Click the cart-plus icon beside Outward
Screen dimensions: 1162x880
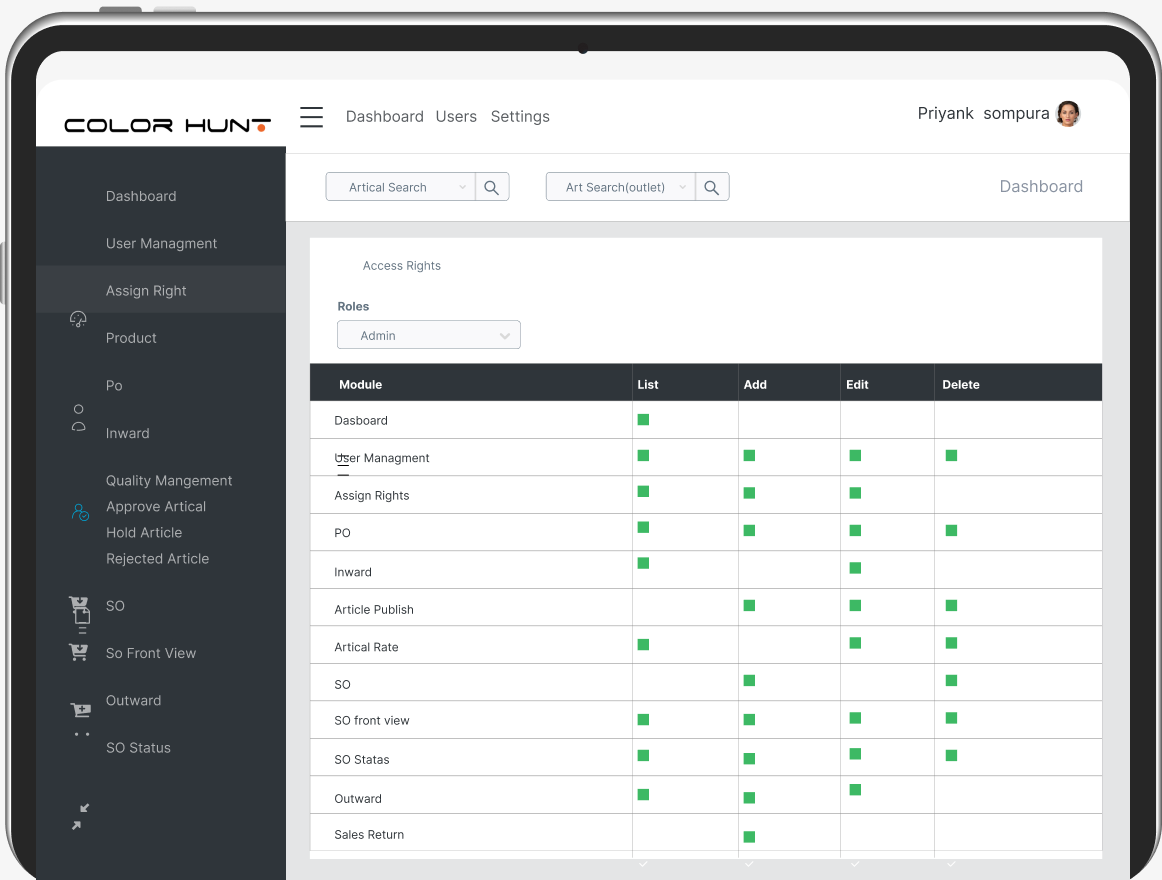pyautogui.click(x=80, y=710)
